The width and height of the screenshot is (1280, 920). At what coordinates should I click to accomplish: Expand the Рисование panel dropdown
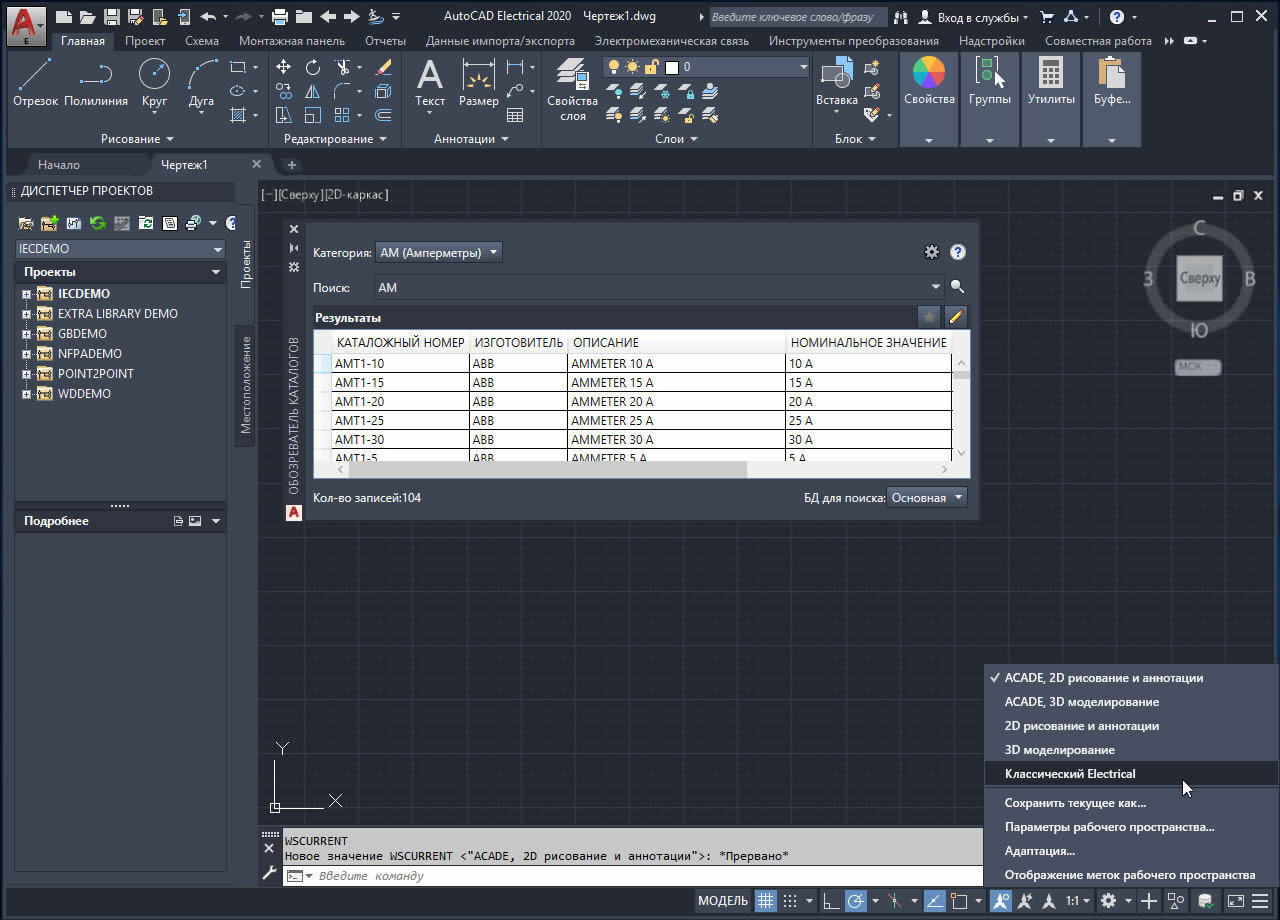(x=137, y=139)
